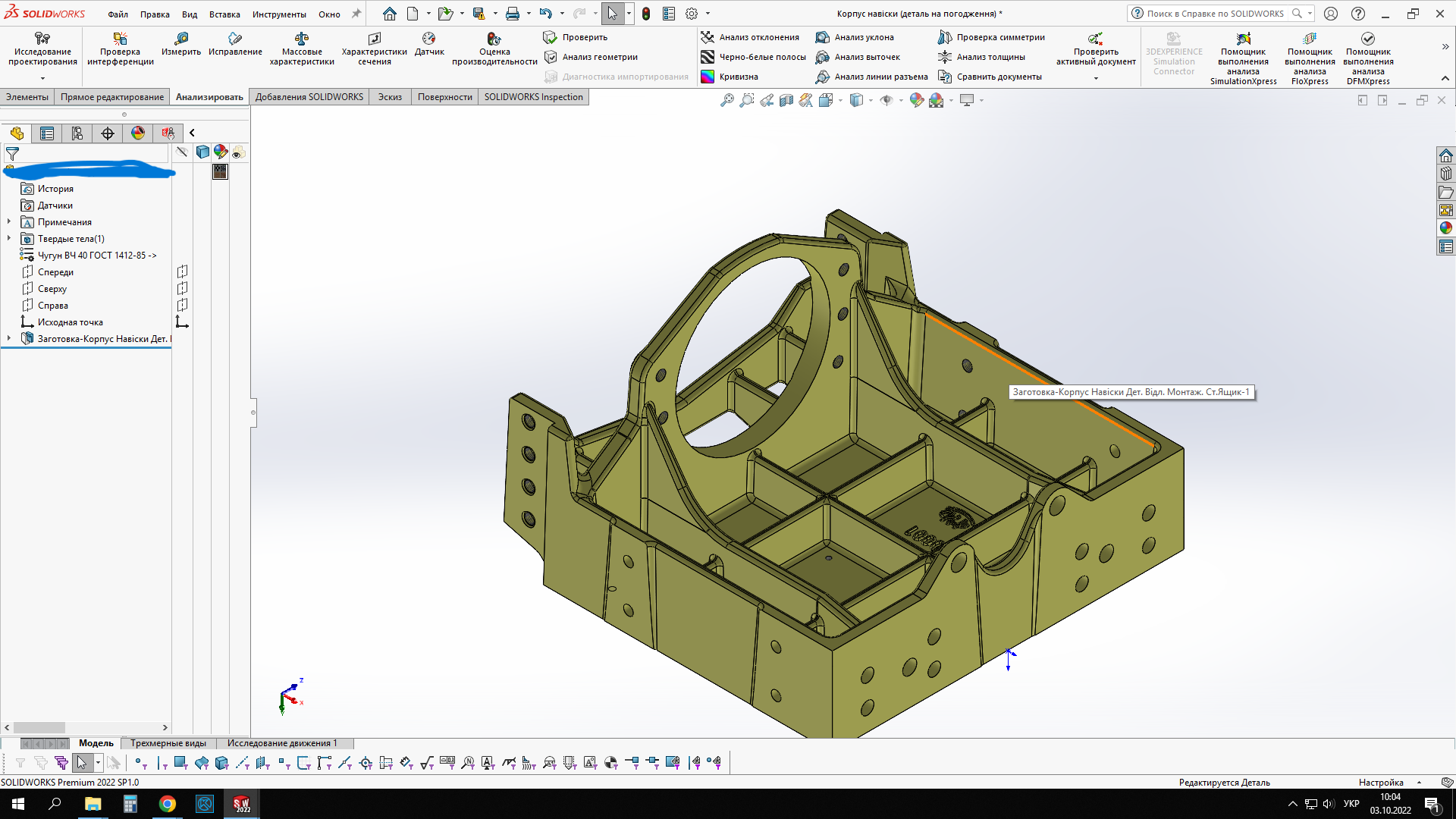Click Анализ геометрии button
1456x819 pixels.
[x=591, y=57]
